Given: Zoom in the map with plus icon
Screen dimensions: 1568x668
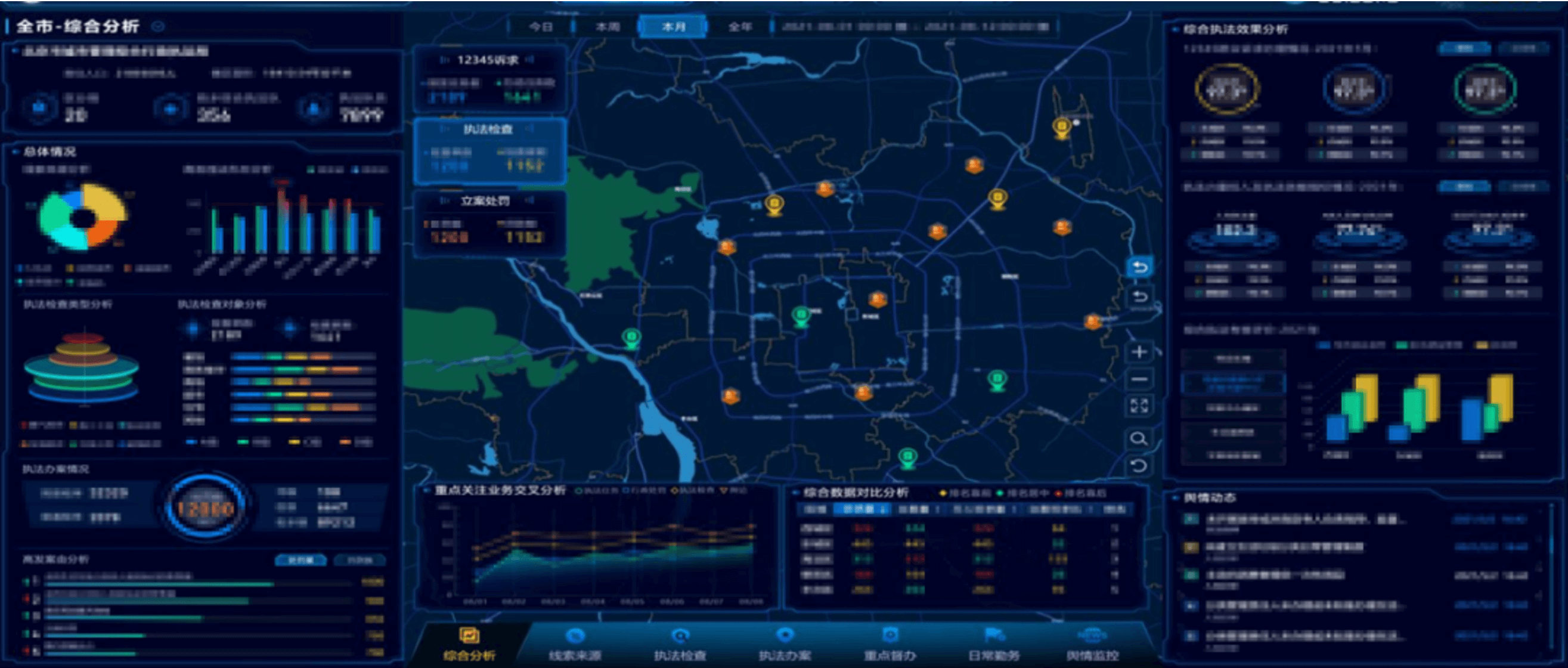Looking at the screenshot, I should [x=1139, y=351].
